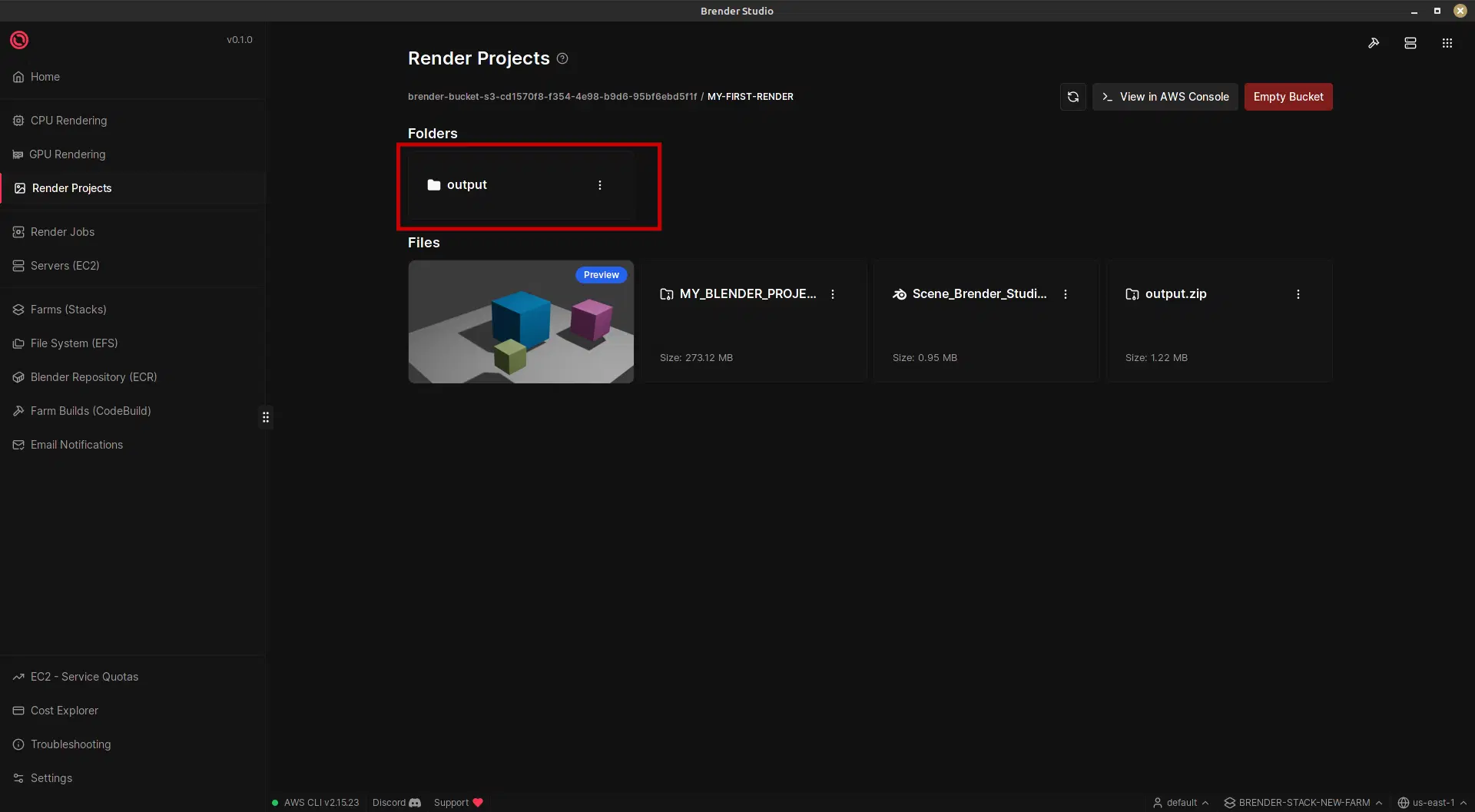Navigate to Troubleshooting in the sidebar
This screenshot has width=1475, height=812.
click(x=70, y=744)
